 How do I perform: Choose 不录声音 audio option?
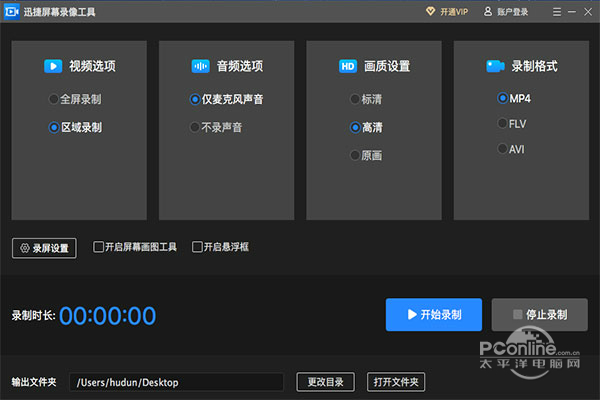pyautogui.click(x=195, y=127)
